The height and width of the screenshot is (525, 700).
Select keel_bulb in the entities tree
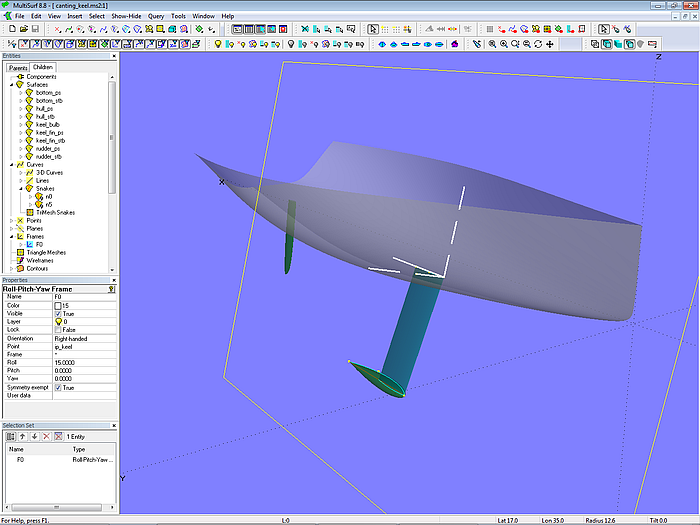48,124
